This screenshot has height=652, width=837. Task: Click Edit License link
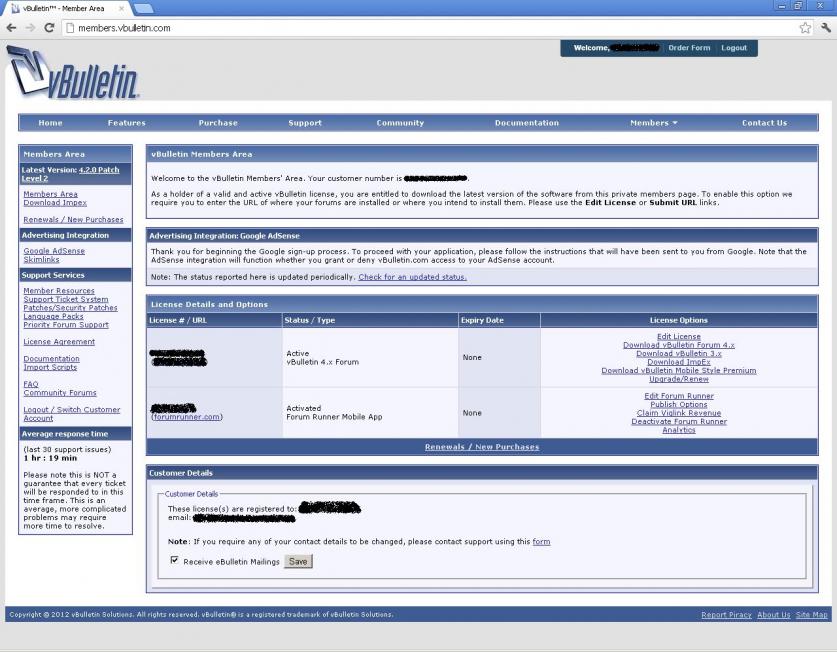coord(678,336)
